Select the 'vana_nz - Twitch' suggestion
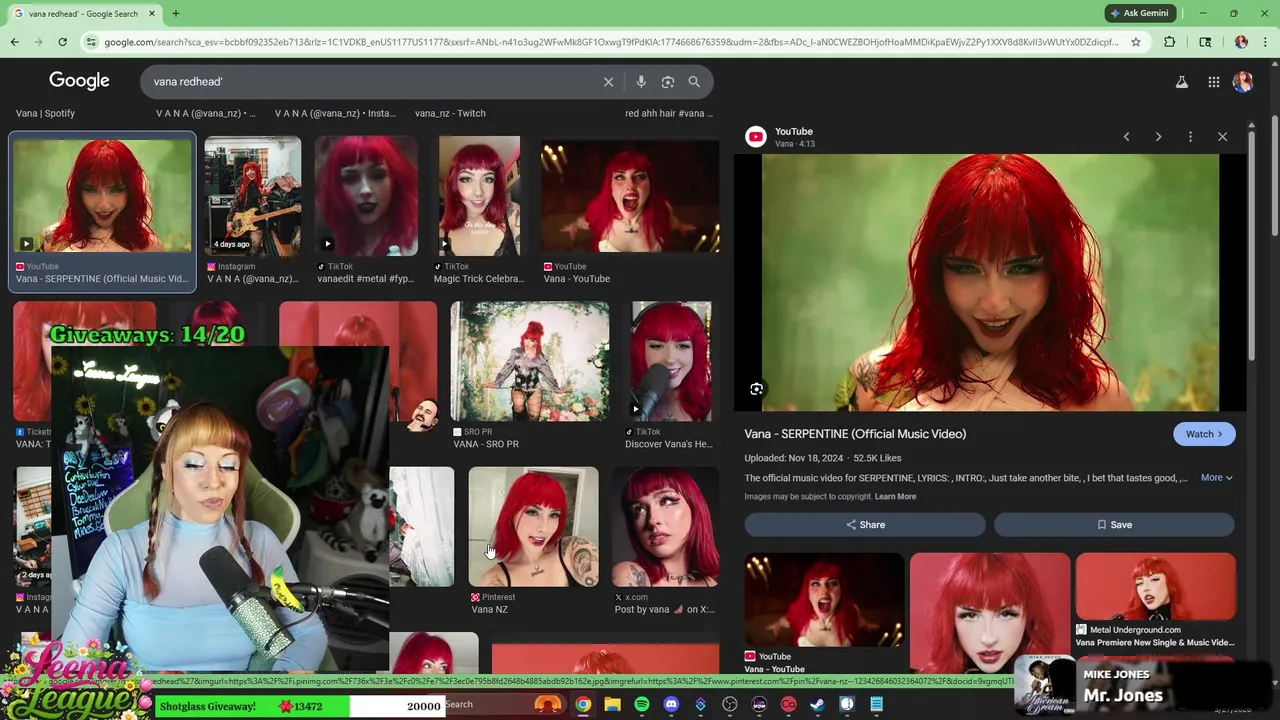The width and height of the screenshot is (1280, 720). [x=450, y=113]
